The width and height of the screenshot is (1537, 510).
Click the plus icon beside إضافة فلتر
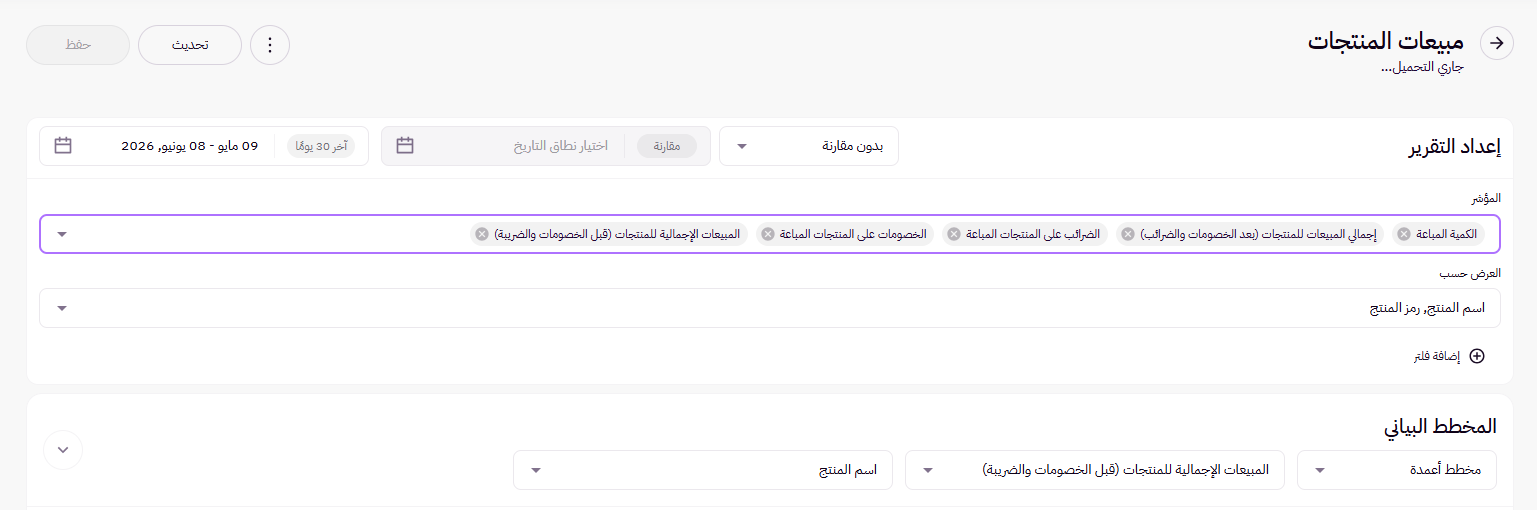tap(1476, 356)
